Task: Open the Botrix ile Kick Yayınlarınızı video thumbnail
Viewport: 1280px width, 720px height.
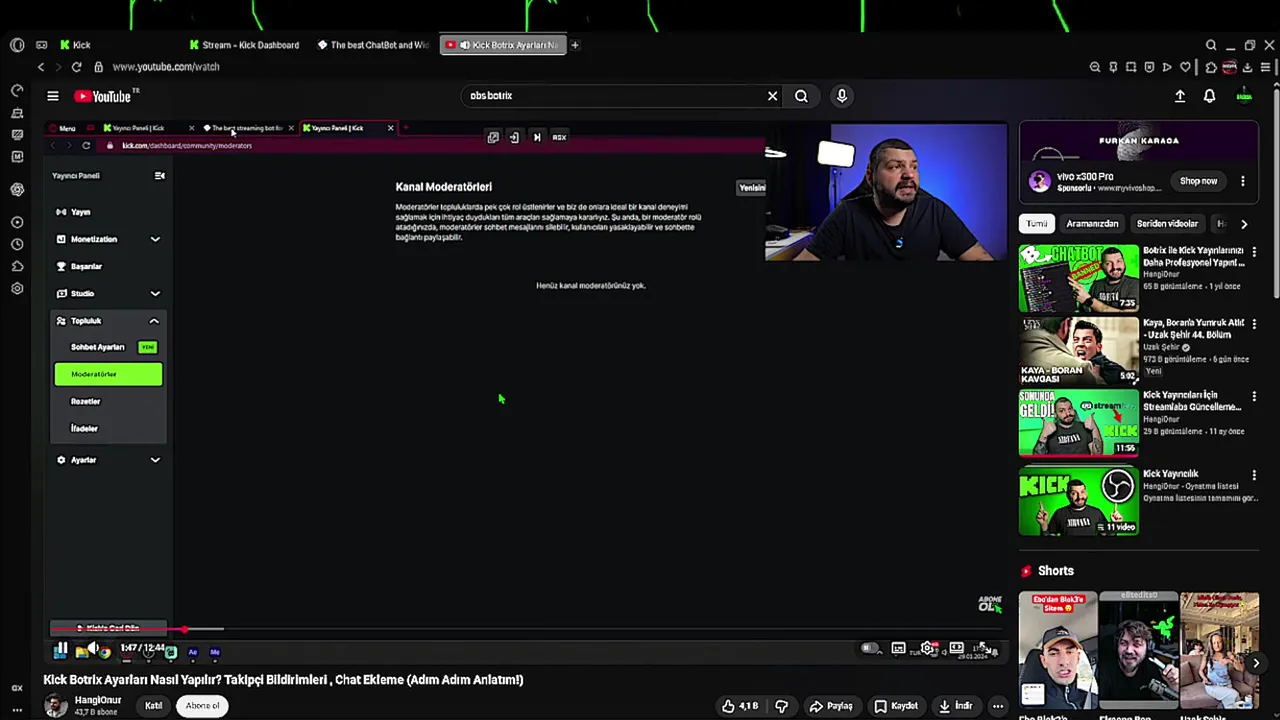Action: (1079, 278)
